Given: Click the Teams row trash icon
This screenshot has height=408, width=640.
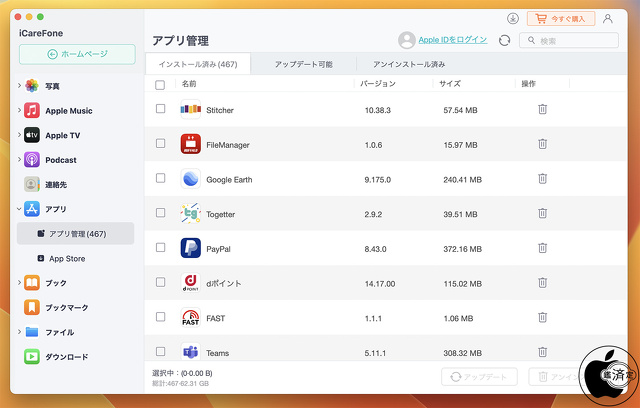Looking at the screenshot, I should pyautogui.click(x=542, y=352).
